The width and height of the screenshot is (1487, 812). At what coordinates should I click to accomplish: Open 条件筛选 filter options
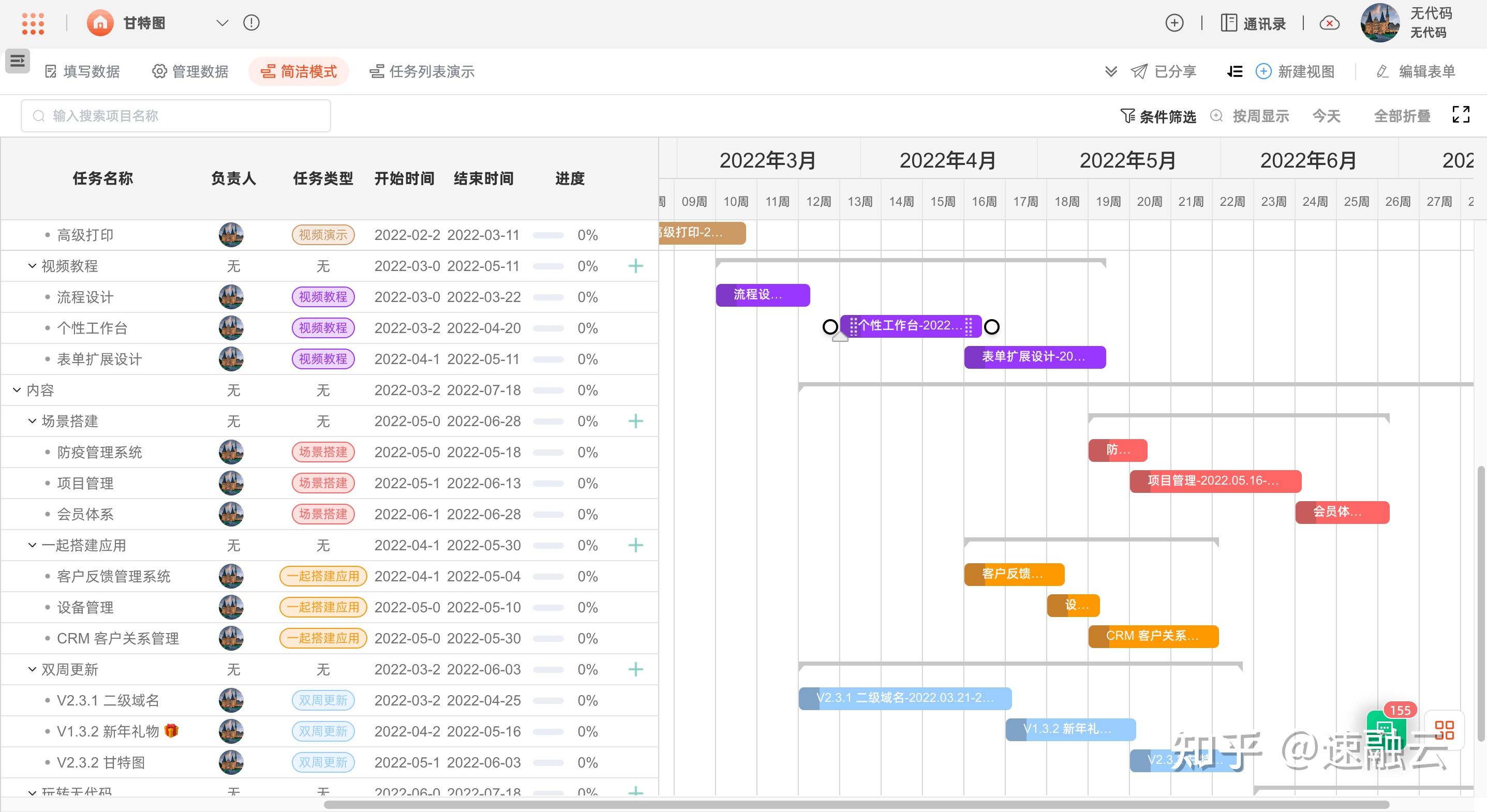pyautogui.click(x=1158, y=116)
